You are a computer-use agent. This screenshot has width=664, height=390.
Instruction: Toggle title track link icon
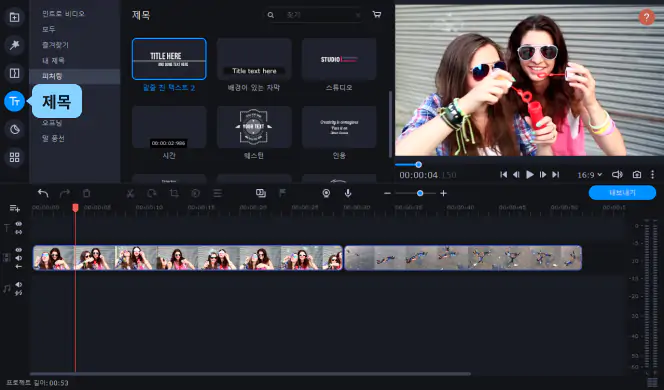point(19,232)
